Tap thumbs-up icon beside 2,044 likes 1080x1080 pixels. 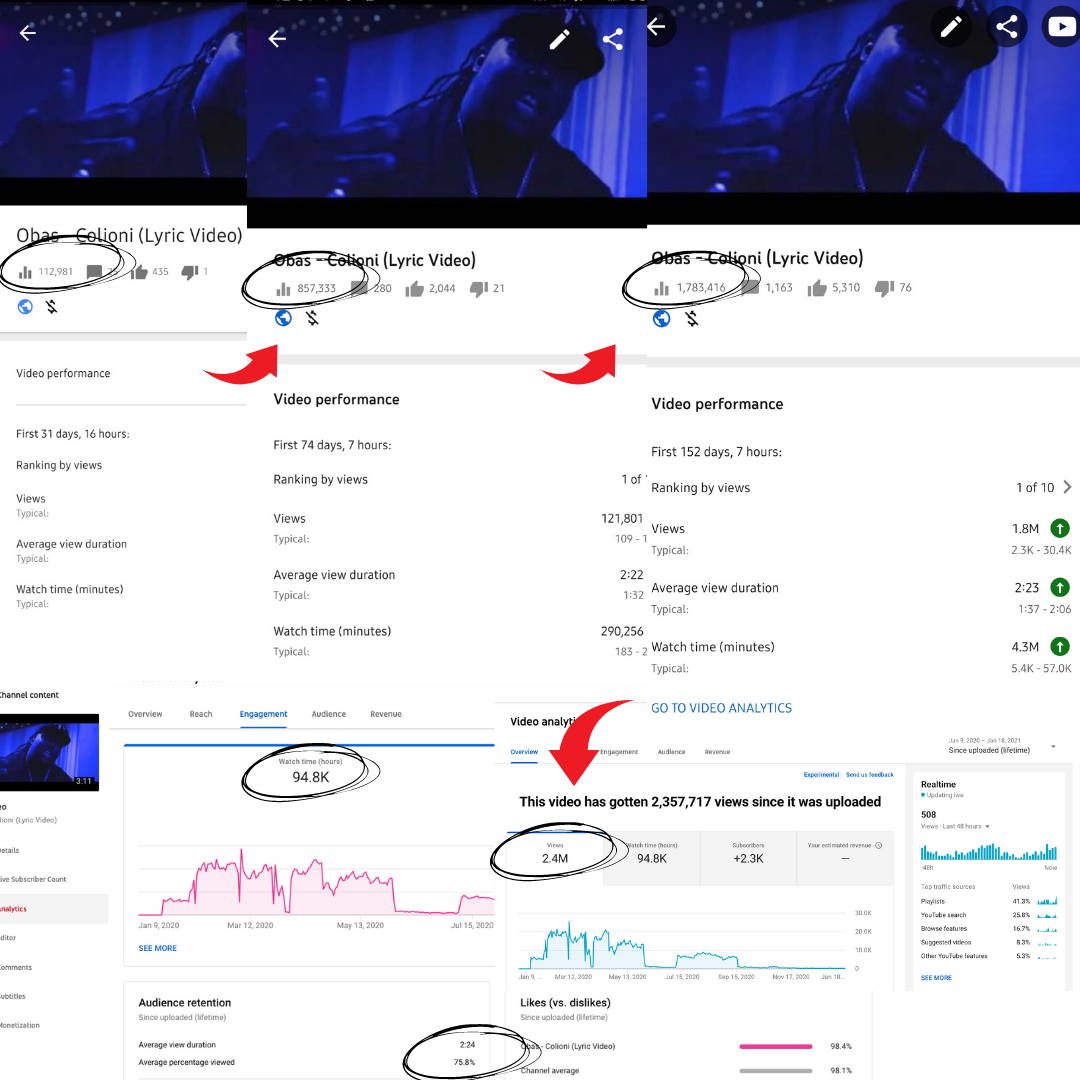click(x=414, y=289)
